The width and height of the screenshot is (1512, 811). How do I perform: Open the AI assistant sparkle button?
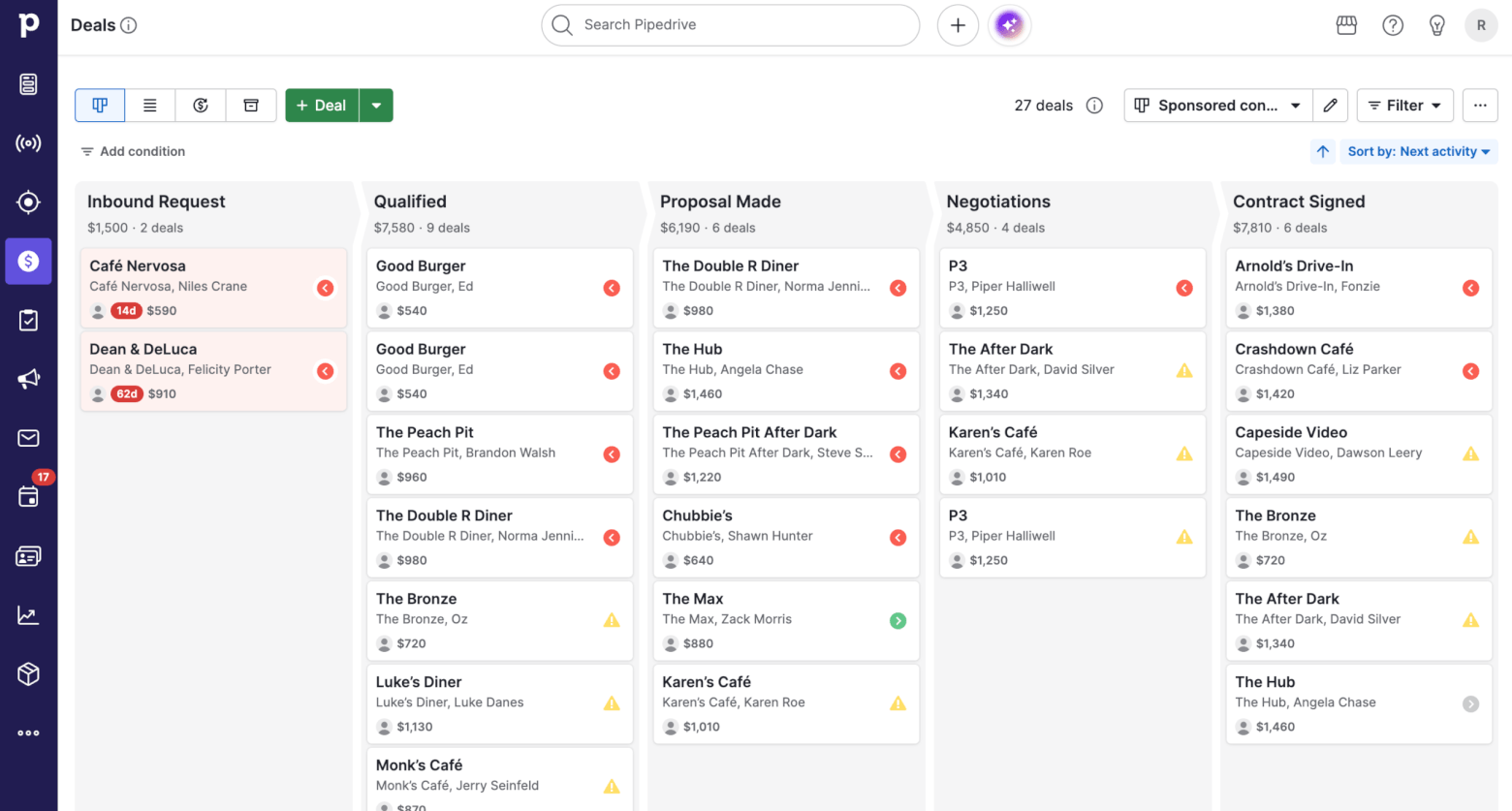1009,25
